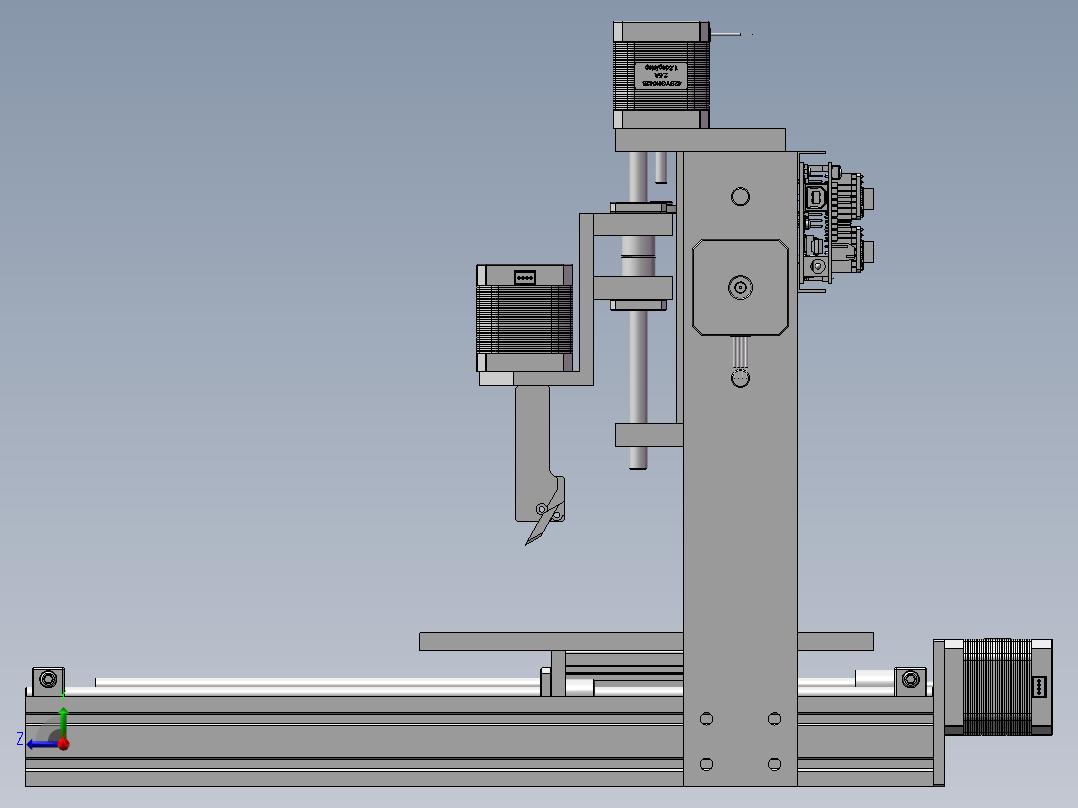Image resolution: width=1078 pixels, height=808 pixels.
Task: Select the right-hand X-axis stepper motor
Action: click(x=995, y=690)
